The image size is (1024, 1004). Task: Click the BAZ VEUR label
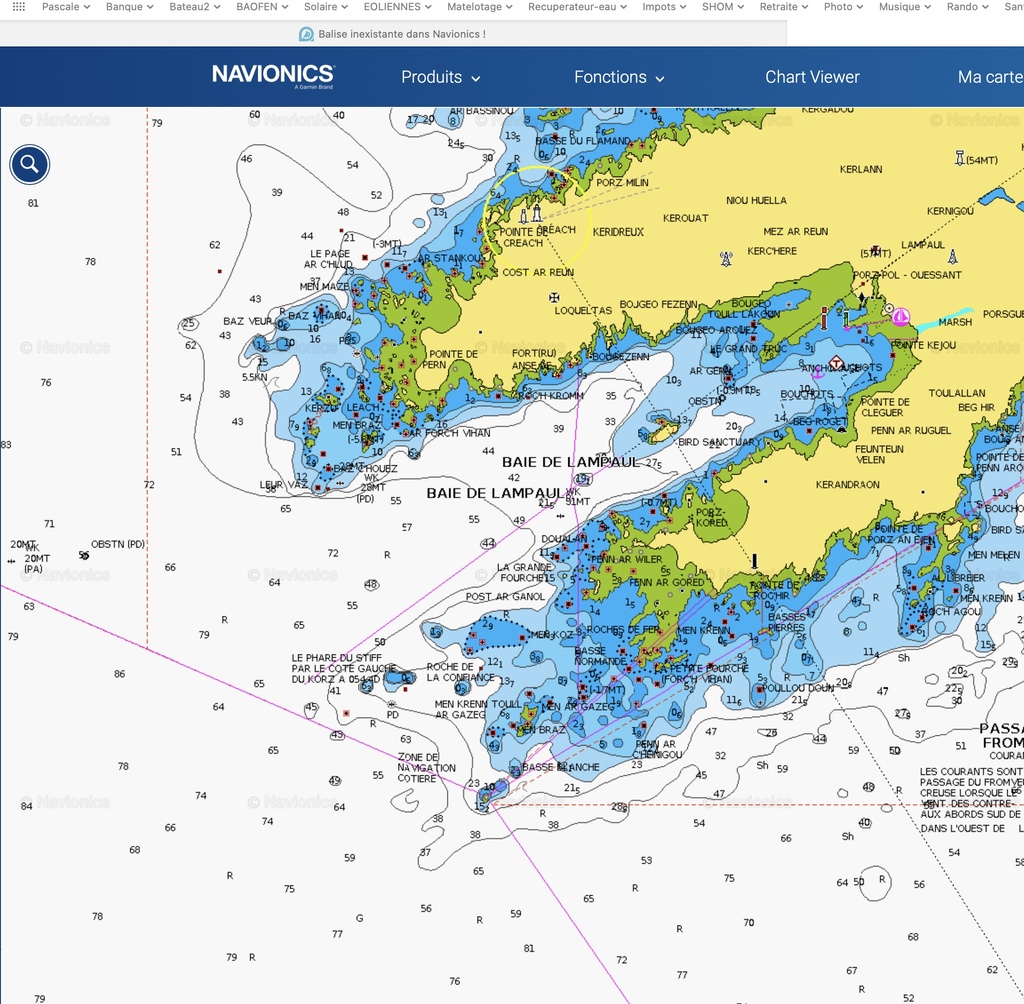[248, 321]
